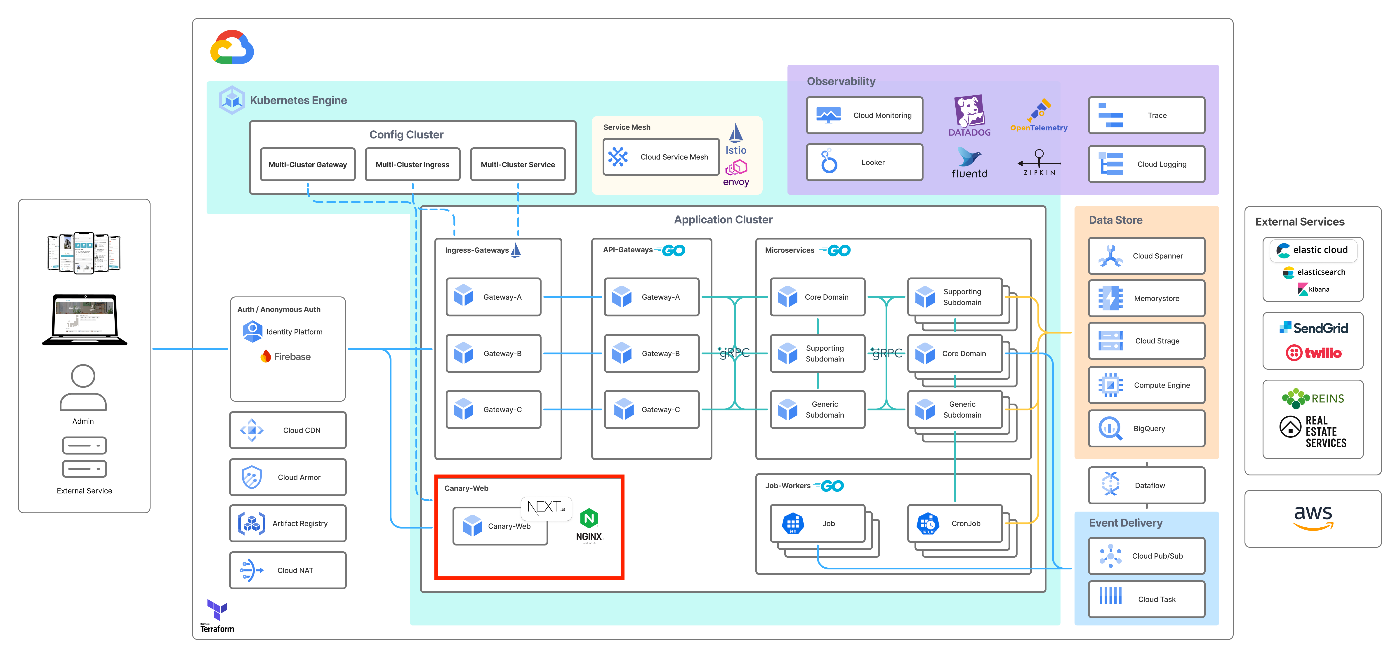Click the AWS logo
Screen dimensions: 1400x658
(1312, 517)
